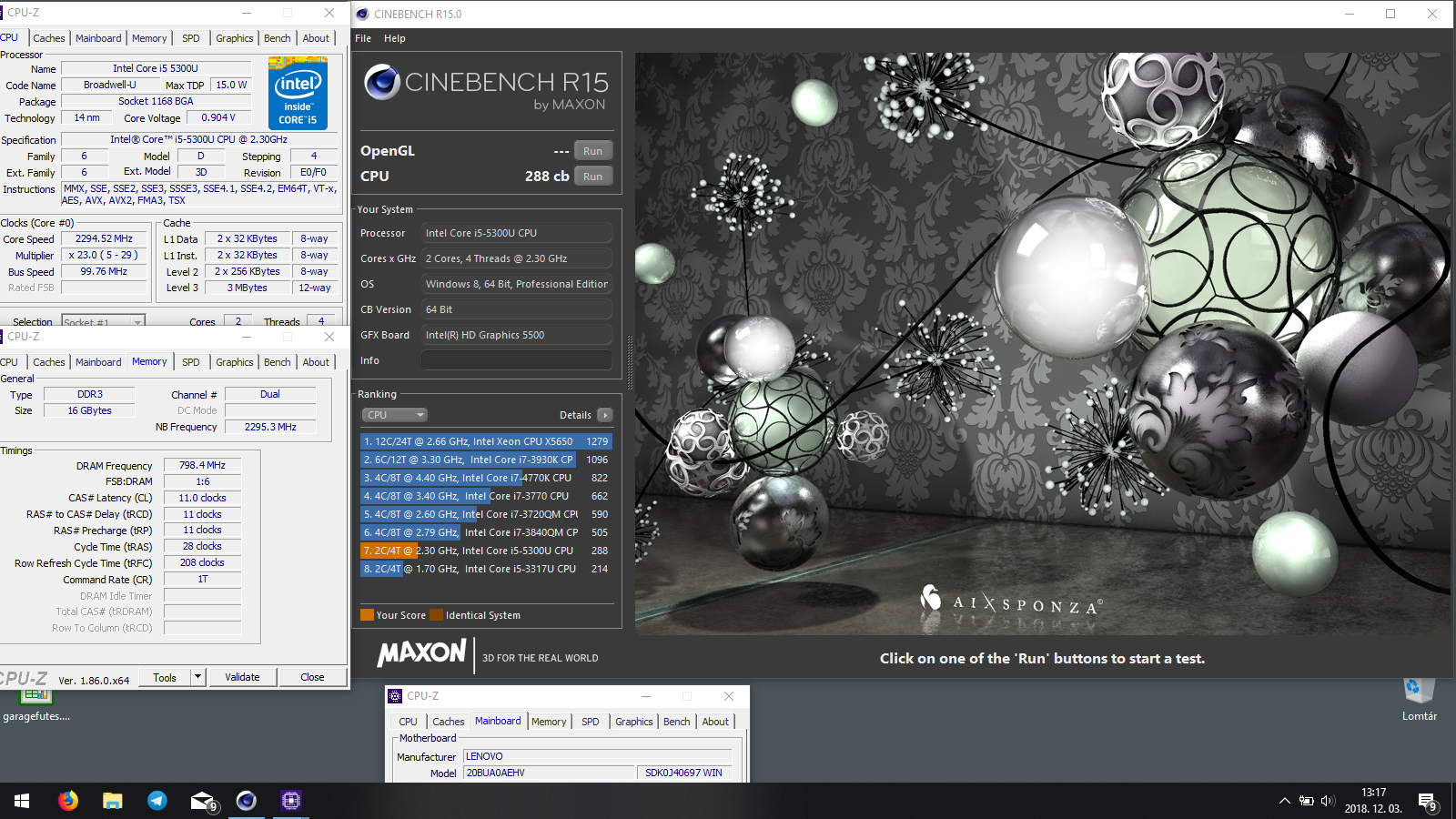Select ranking entry Intel Core i7-3930K
Screen dimensions: 1456x819
(486, 460)
